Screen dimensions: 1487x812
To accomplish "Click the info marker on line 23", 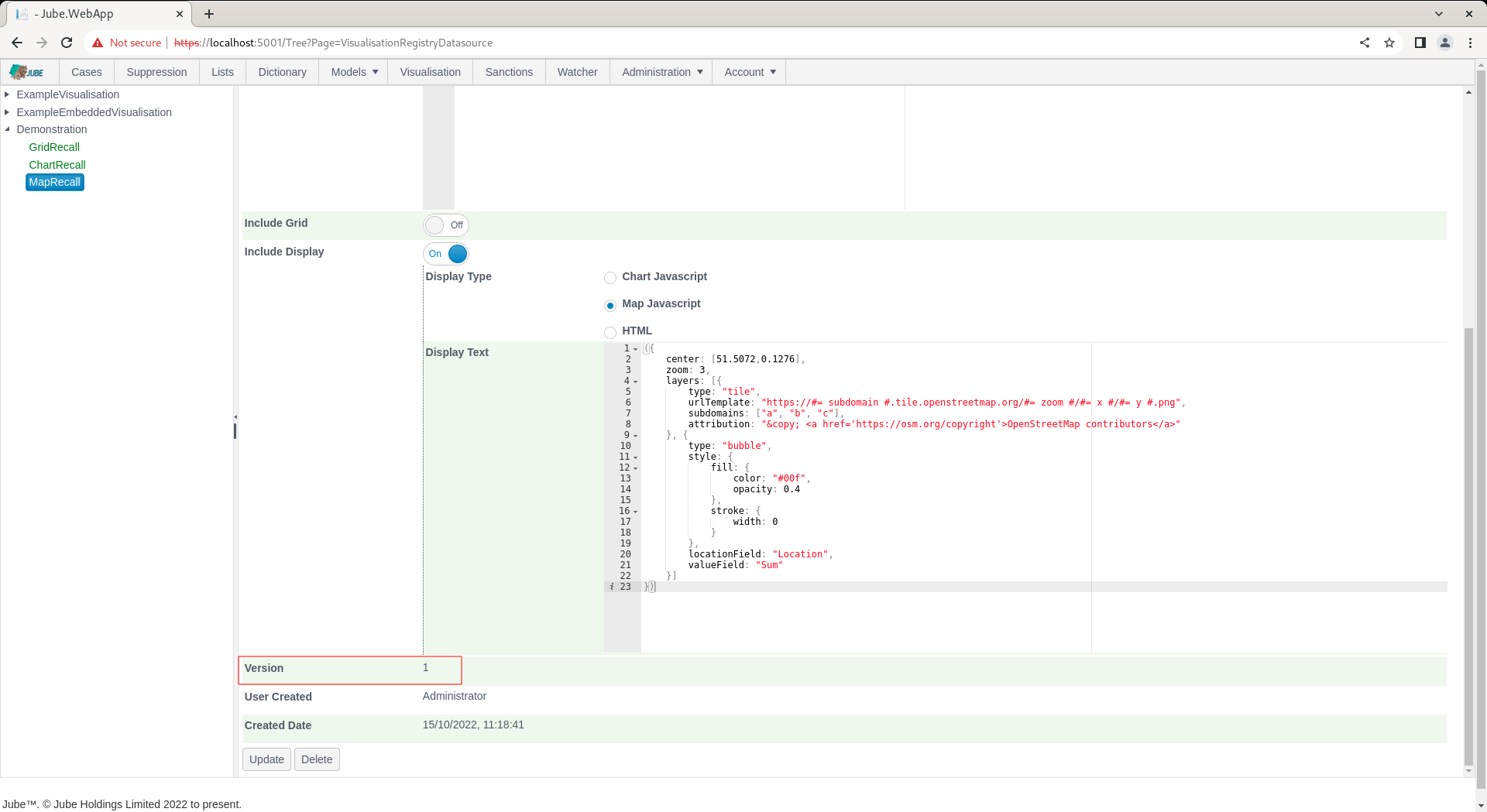I will [x=612, y=587].
